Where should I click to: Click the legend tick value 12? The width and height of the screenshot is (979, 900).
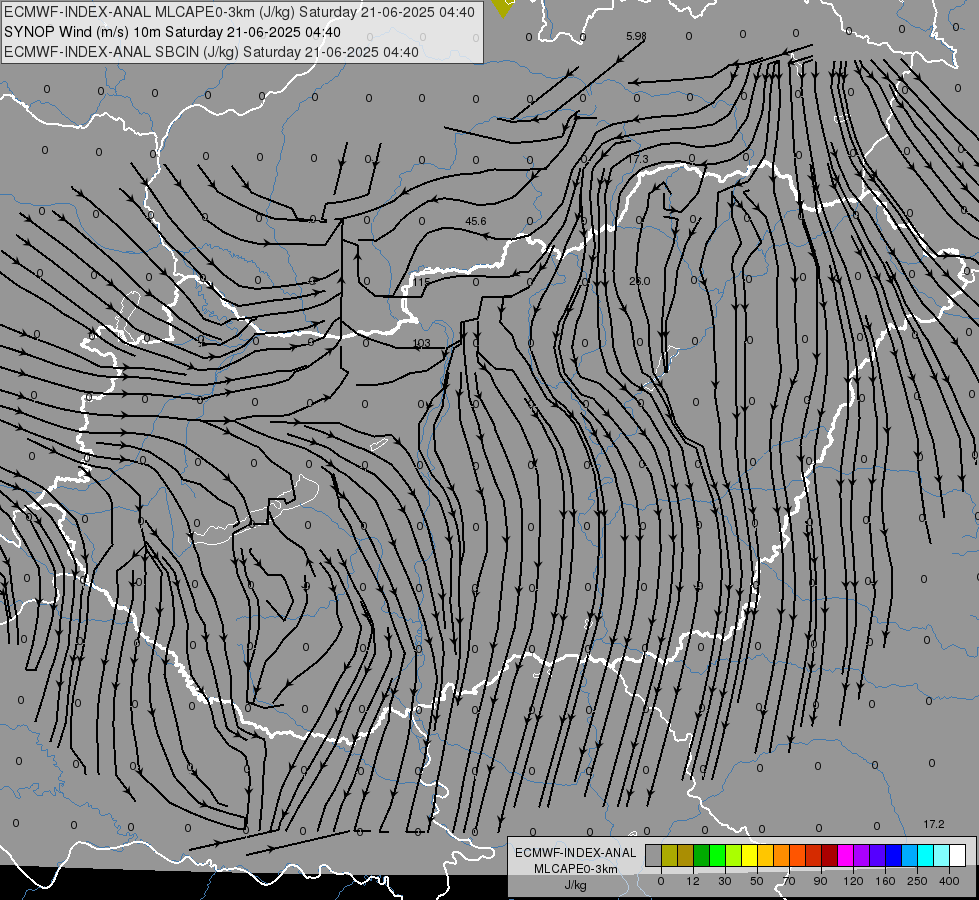693,881
